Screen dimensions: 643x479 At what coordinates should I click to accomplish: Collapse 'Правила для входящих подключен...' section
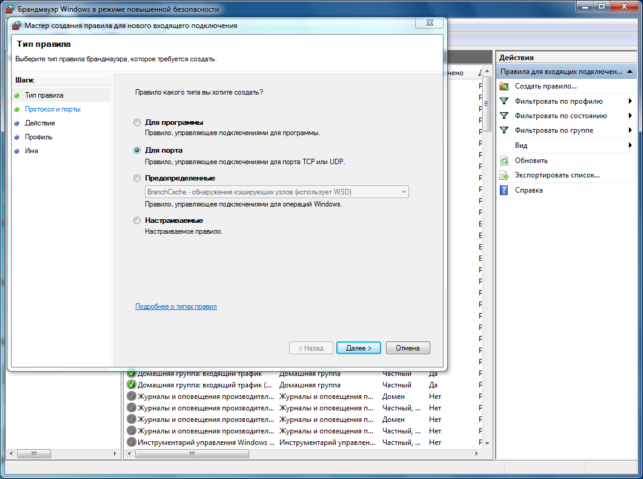[x=630, y=72]
